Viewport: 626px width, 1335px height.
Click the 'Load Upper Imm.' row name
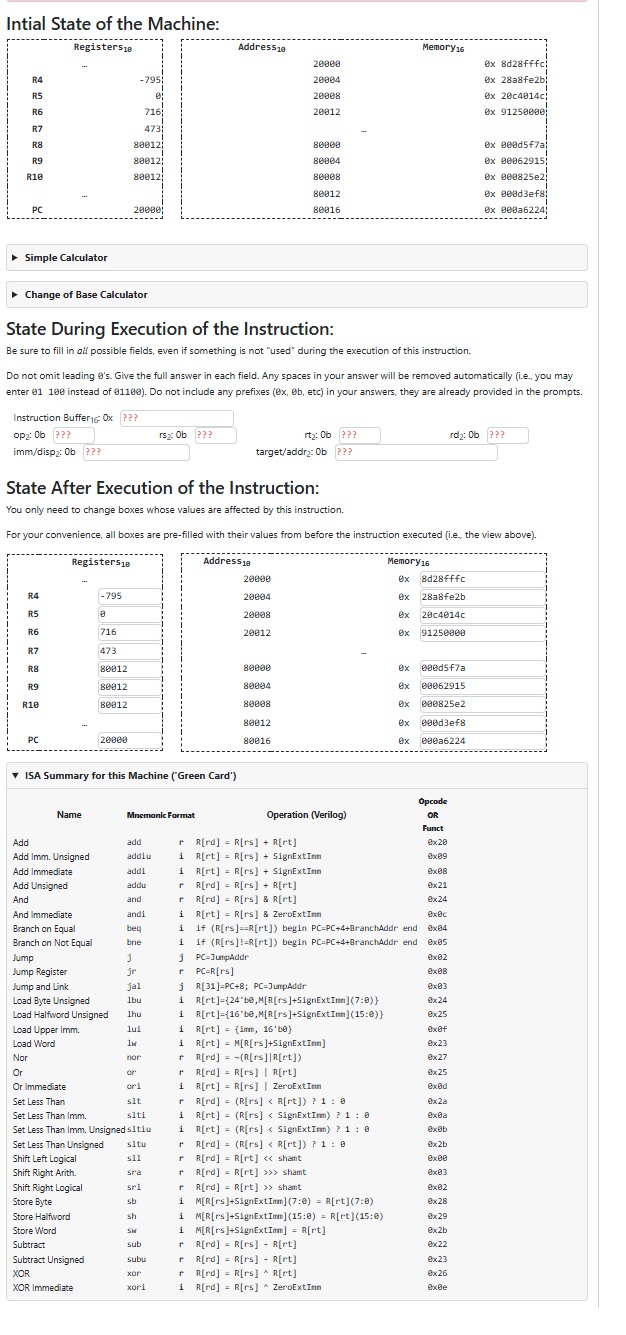46,1029
